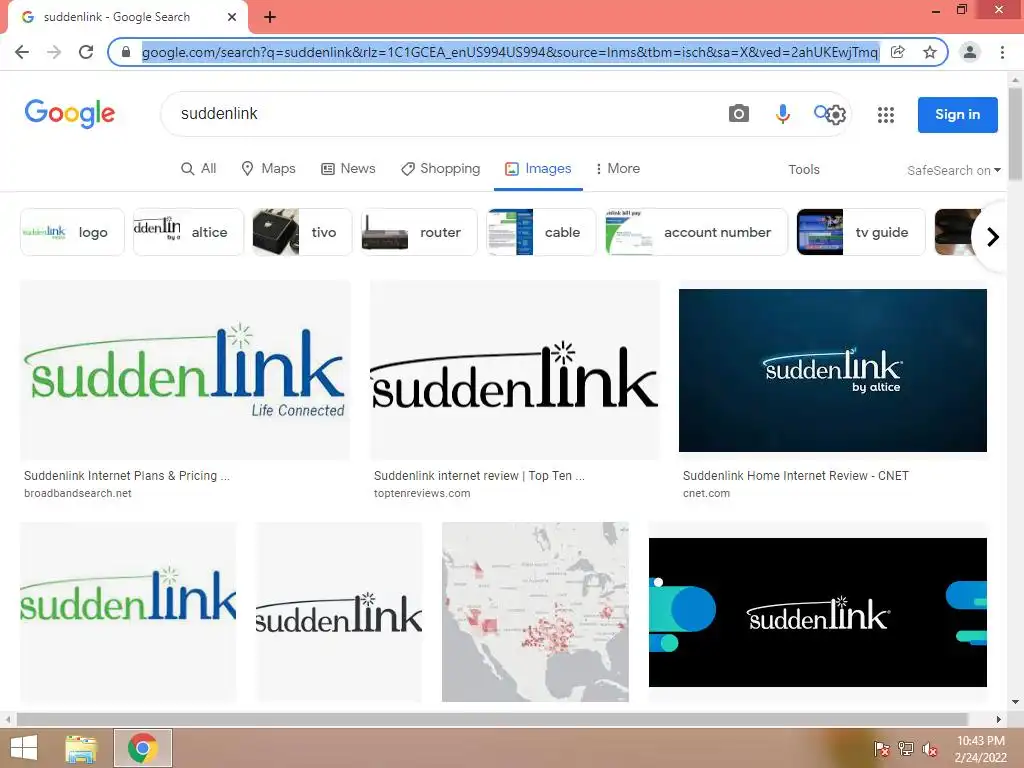Start voice search with the microphone icon
Viewport: 1024px width, 768px height.
(782, 114)
